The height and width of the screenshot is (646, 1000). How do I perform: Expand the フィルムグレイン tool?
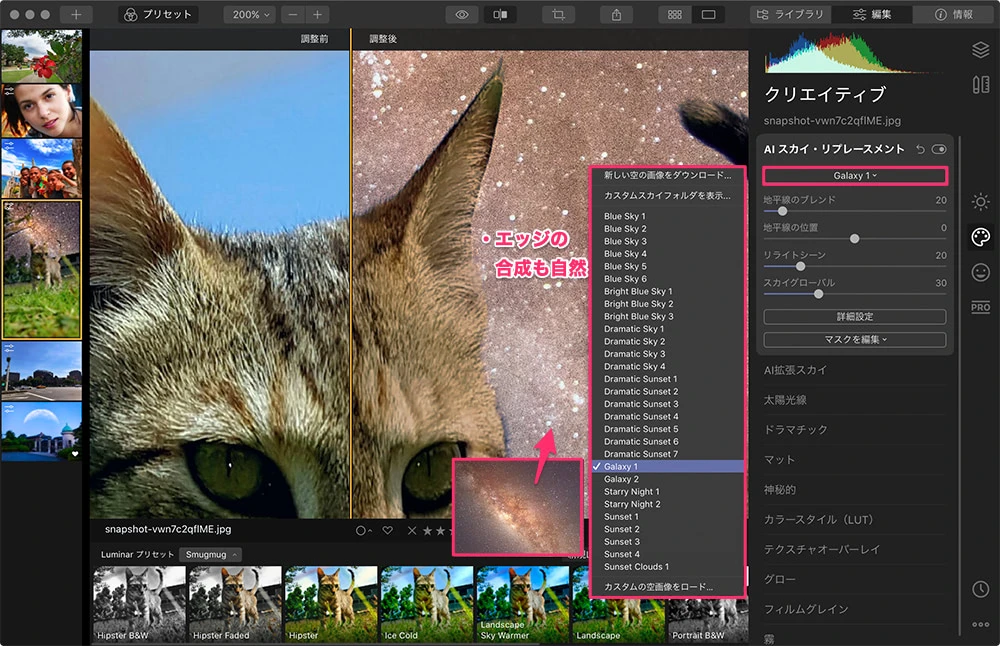tap(806, 609)
